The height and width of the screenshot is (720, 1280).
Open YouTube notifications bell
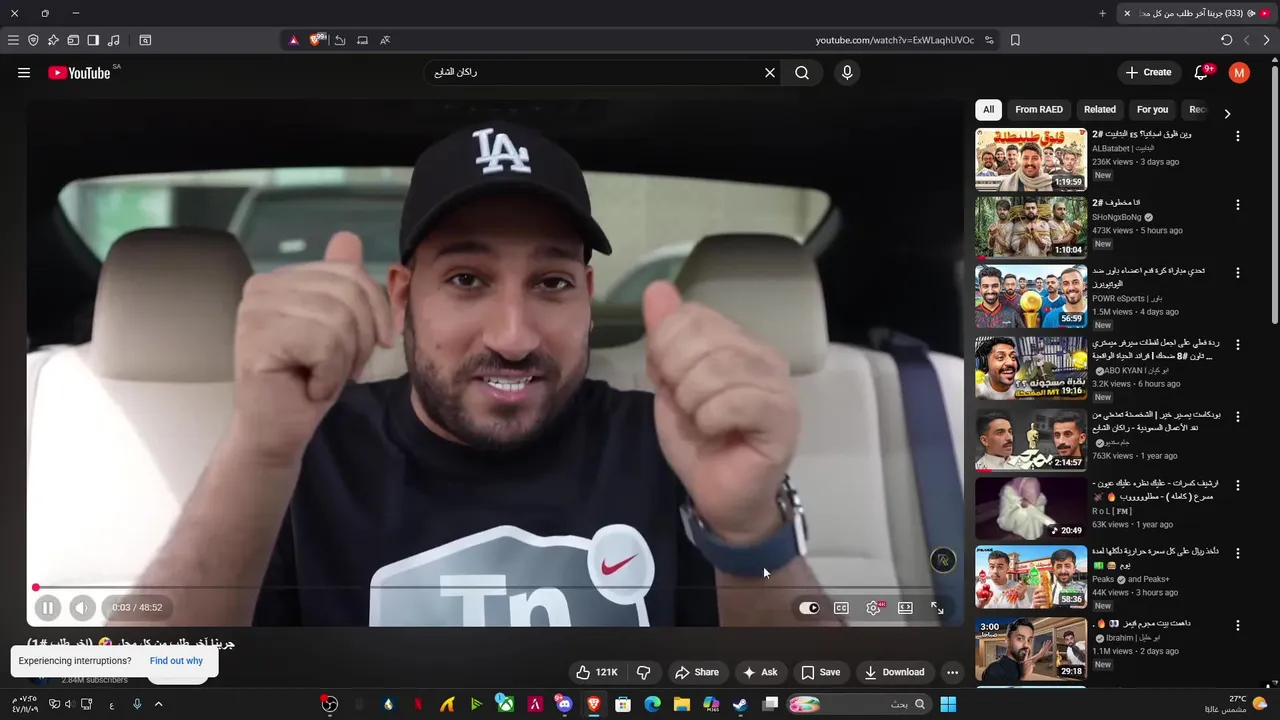tap(1203, 72)
